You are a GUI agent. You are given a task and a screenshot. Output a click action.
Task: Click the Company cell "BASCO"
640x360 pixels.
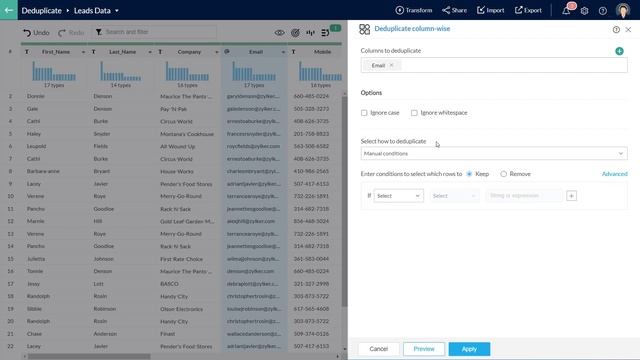169,284
